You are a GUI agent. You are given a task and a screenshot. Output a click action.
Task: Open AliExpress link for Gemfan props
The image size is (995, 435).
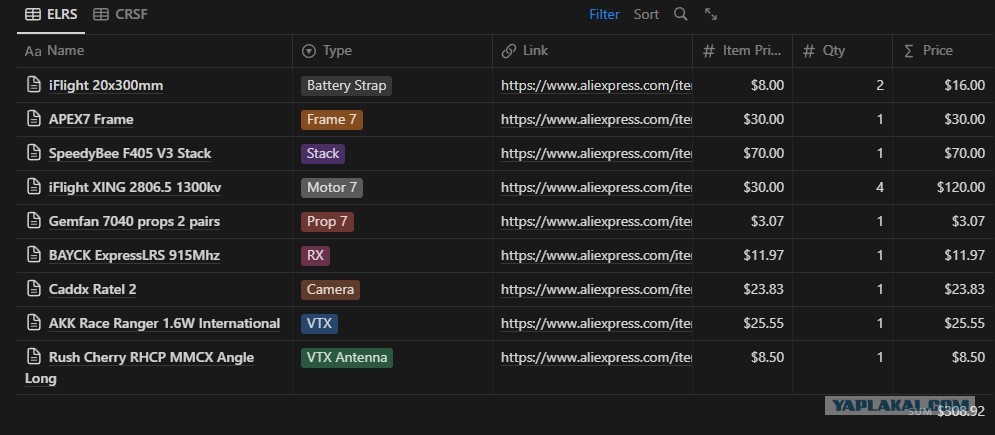[x=596, y=222]
